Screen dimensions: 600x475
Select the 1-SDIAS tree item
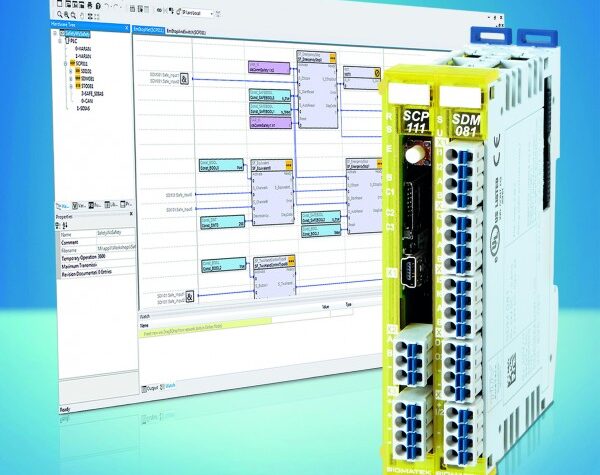83,109
